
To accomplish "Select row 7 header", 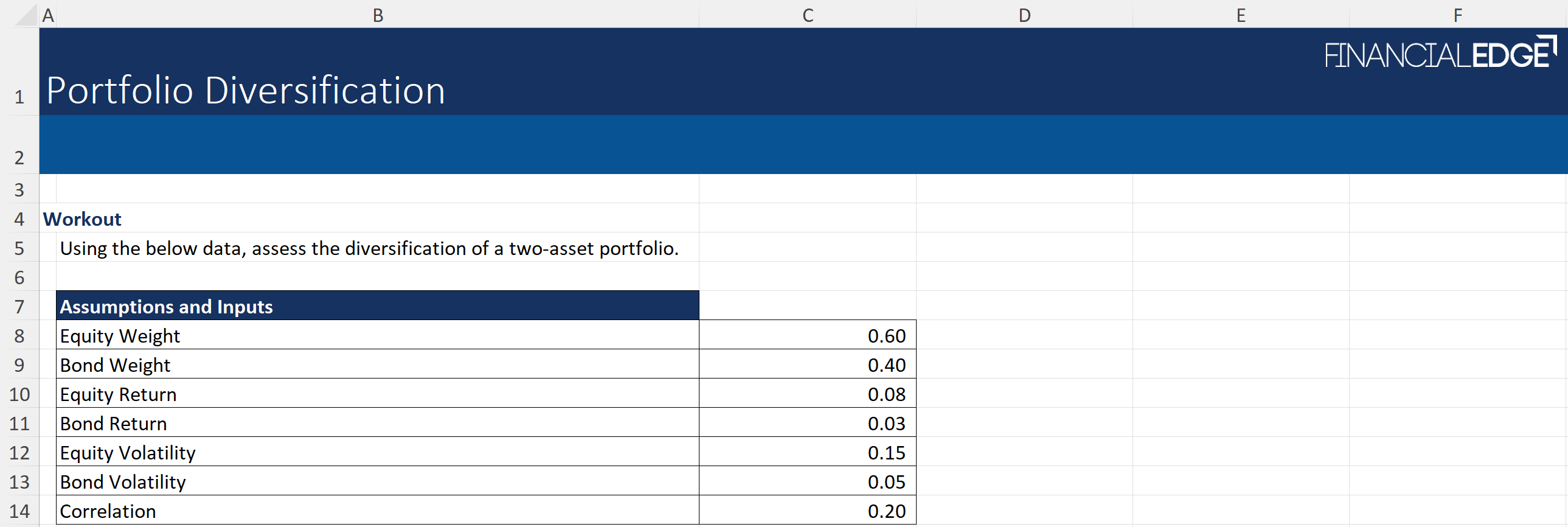I will [19, 307].
